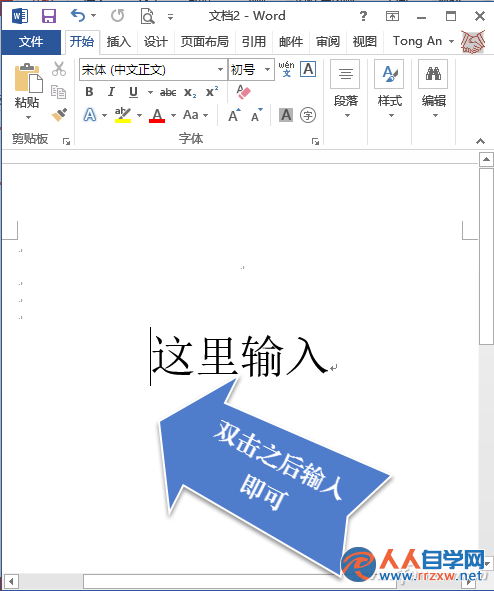Click the Word application icon
Viewport: 494px width, 591px height.
coord(20,16)
